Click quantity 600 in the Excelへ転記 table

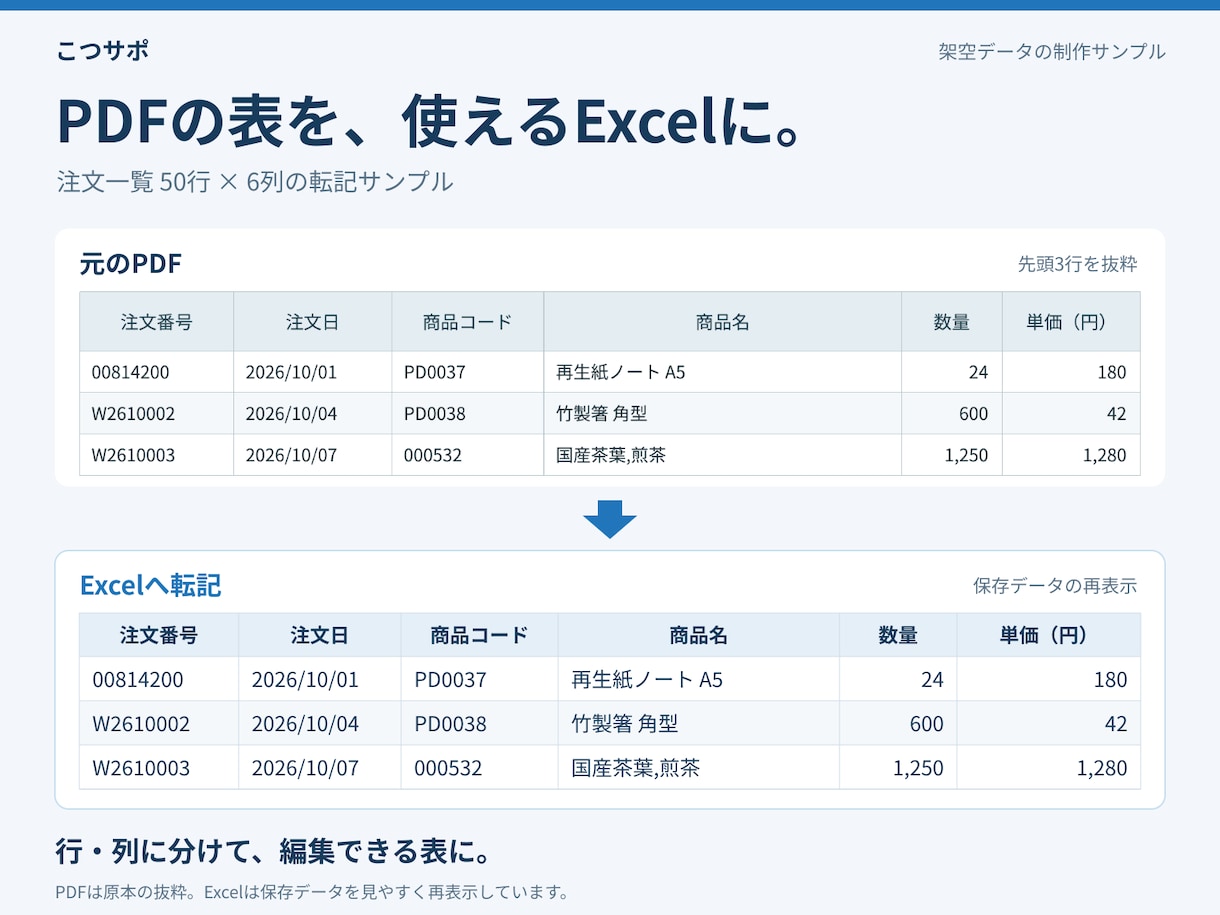pos(927,724)
